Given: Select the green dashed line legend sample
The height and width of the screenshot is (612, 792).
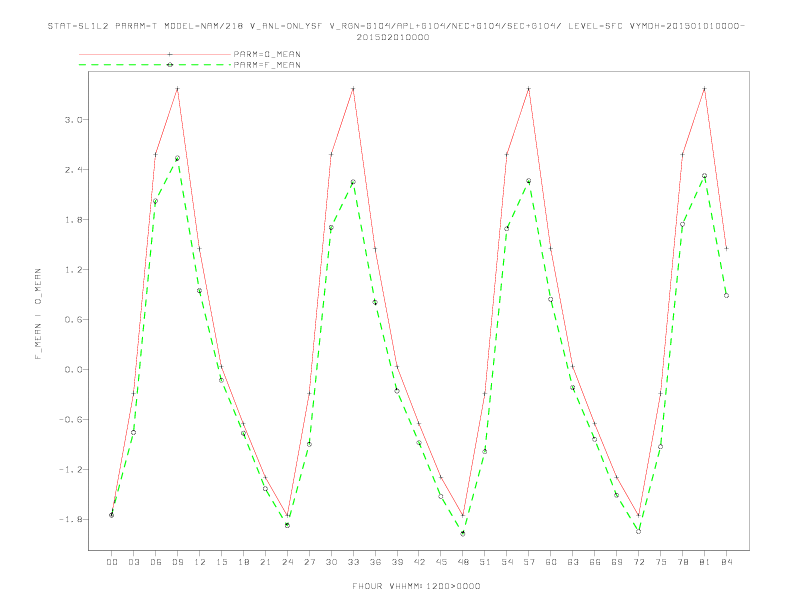Looking at the screenshot, I should [155, 65].
